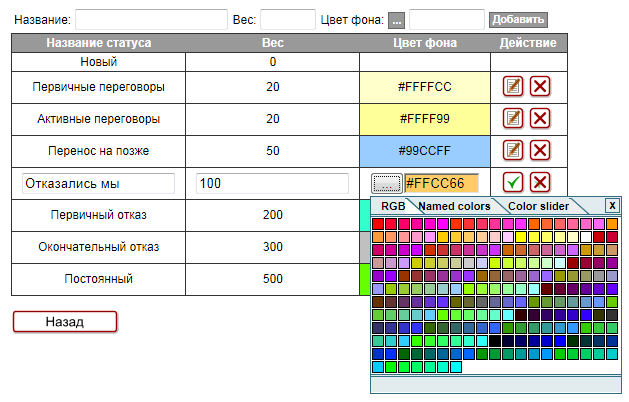Open color picker beside top 'Цвет фона'
629x402 pixels.
[x=396, y=20]
